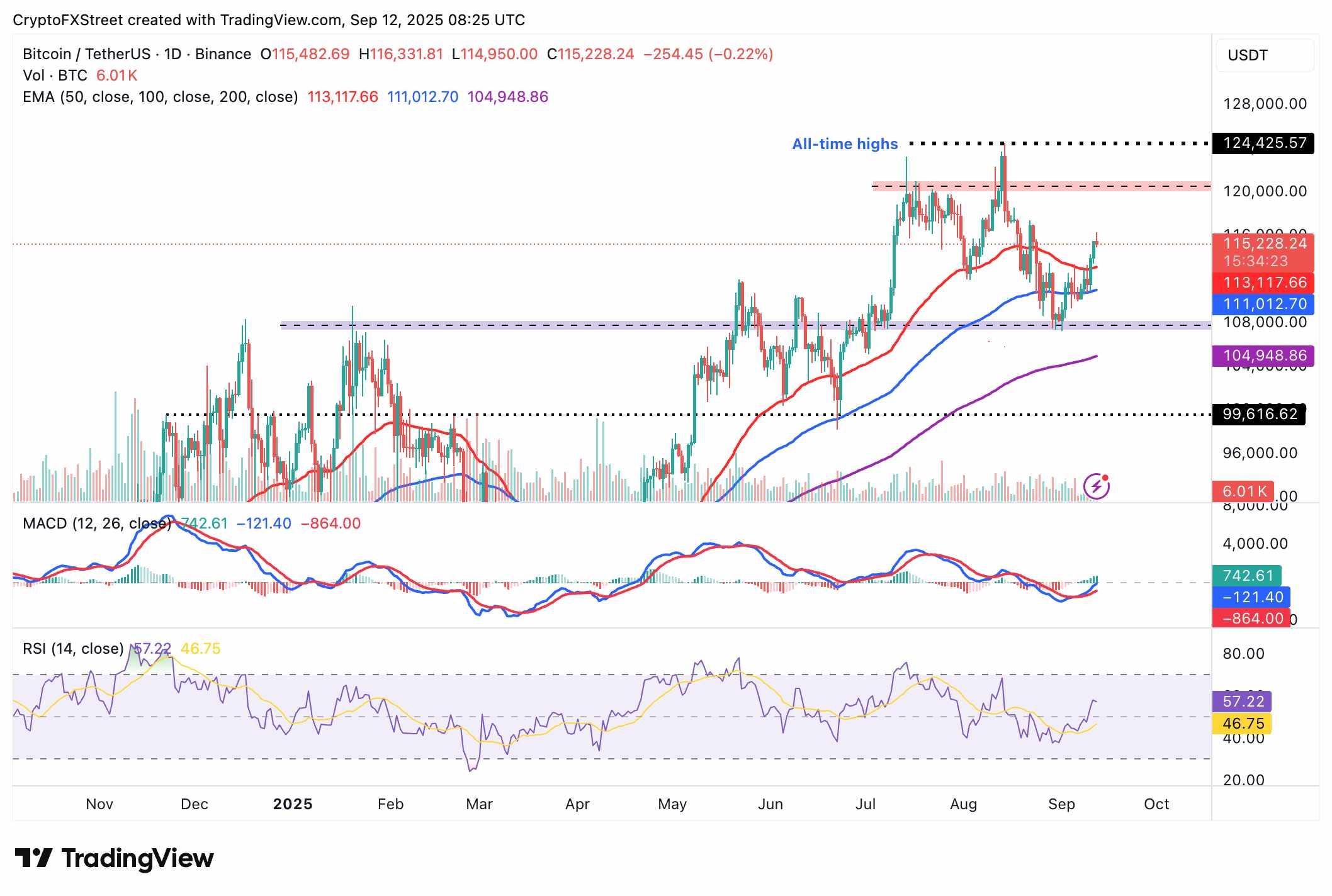Click the 124,425.57 price label
This screenshot has height=896, width=1332.
pos(1264,143)
